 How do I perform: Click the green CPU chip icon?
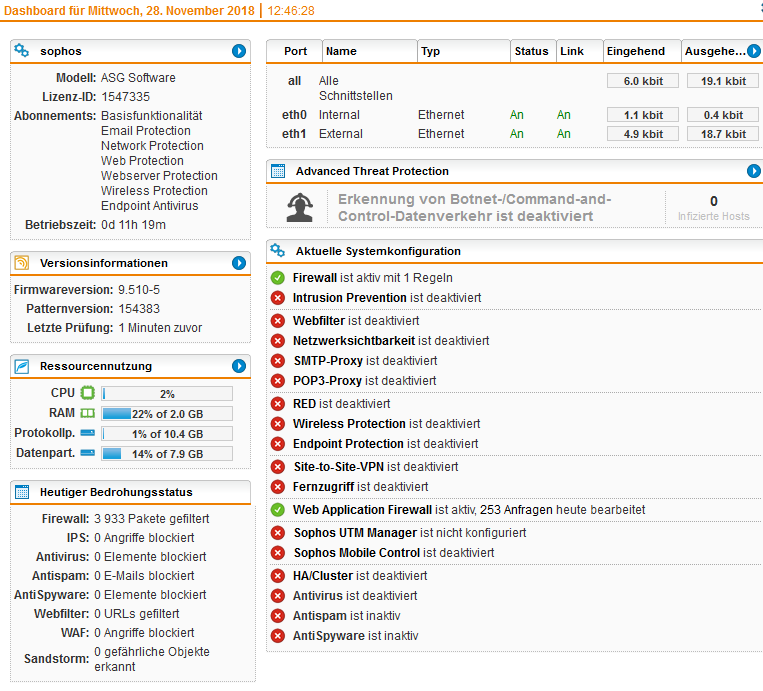[x=87, y=393]
